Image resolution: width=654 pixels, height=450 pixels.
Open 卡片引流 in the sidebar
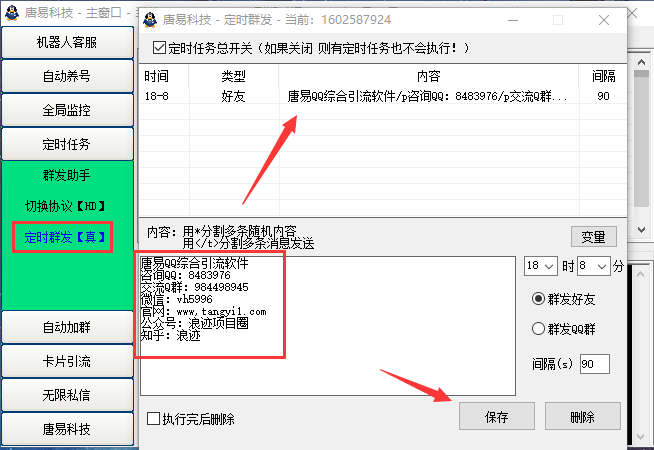click(67, 361)
